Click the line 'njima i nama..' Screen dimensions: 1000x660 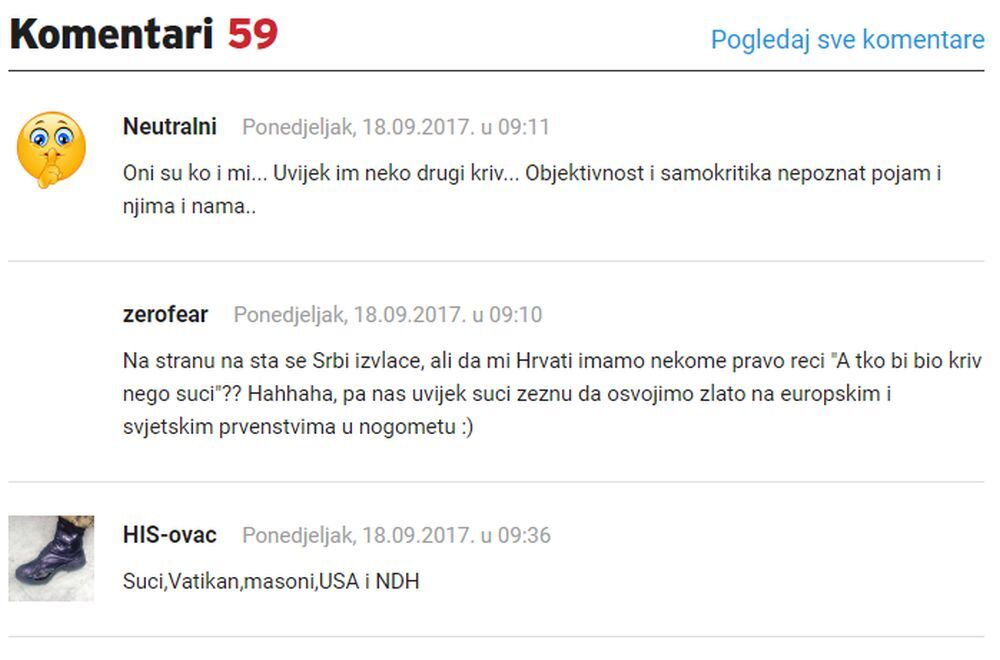[189, 206]
